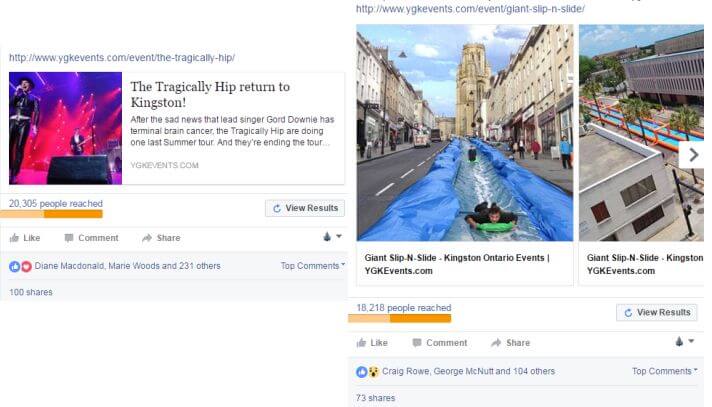Click next arrow on Slip-N-Slide carousel

click(692, 154)
